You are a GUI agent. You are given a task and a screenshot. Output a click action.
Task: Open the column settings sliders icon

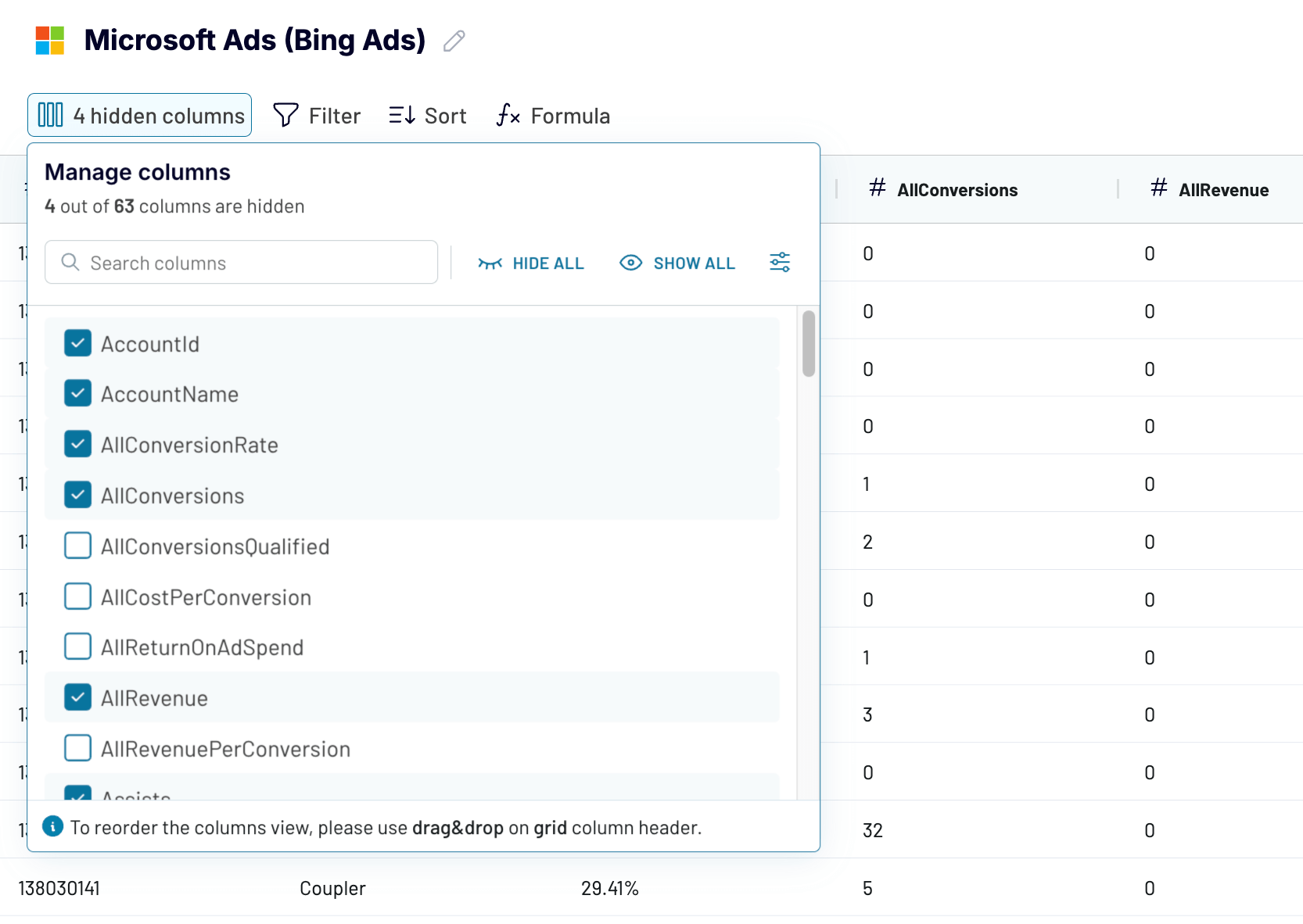click(x=780, y=263)
